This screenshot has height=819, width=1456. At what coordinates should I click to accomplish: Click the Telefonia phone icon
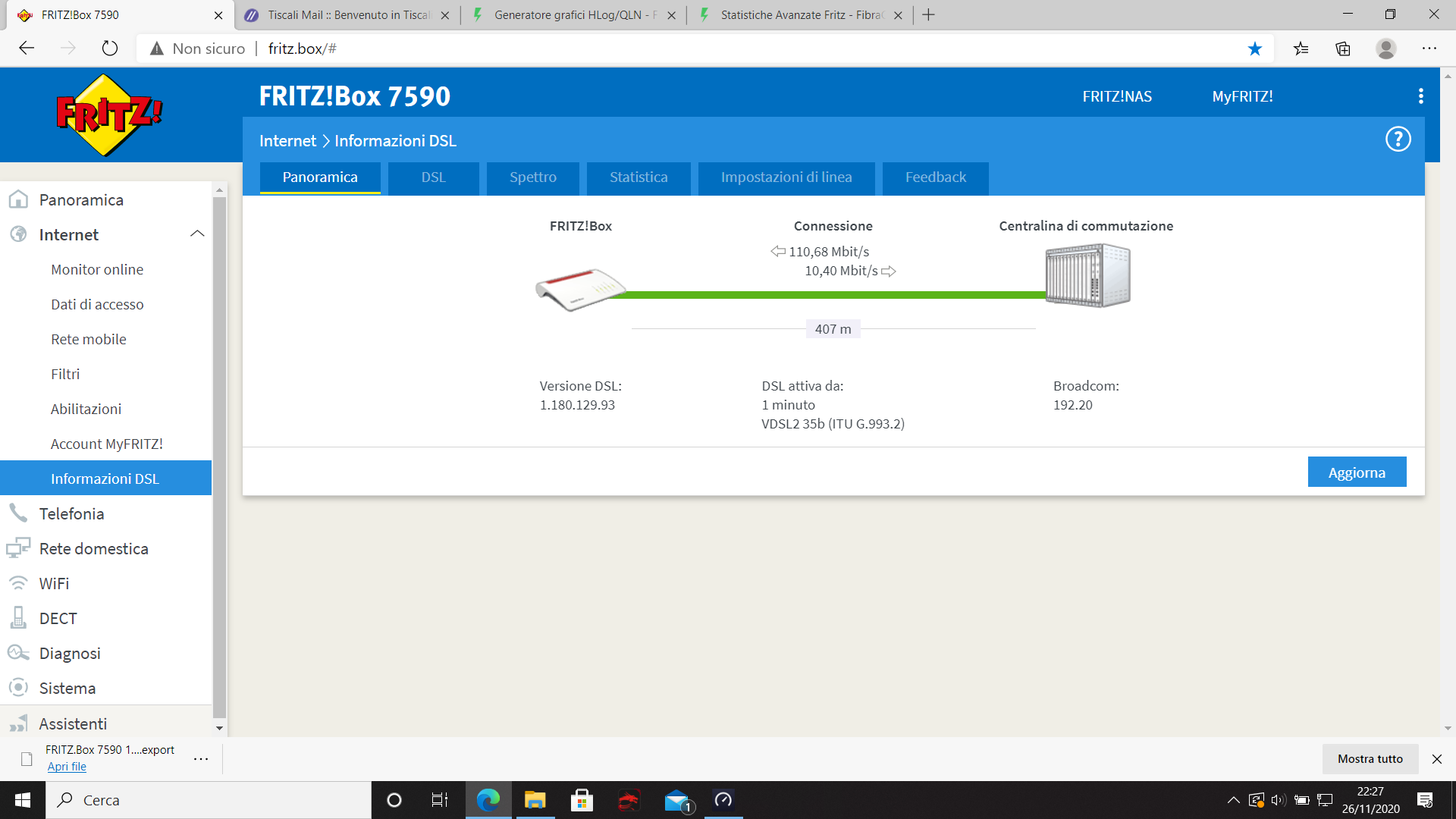(x=18, y=513)
